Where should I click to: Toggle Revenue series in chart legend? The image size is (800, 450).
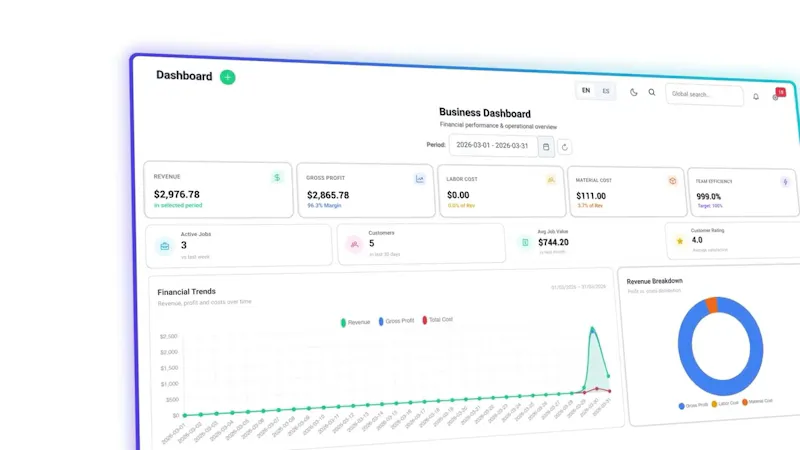click(x=355, y=322)
